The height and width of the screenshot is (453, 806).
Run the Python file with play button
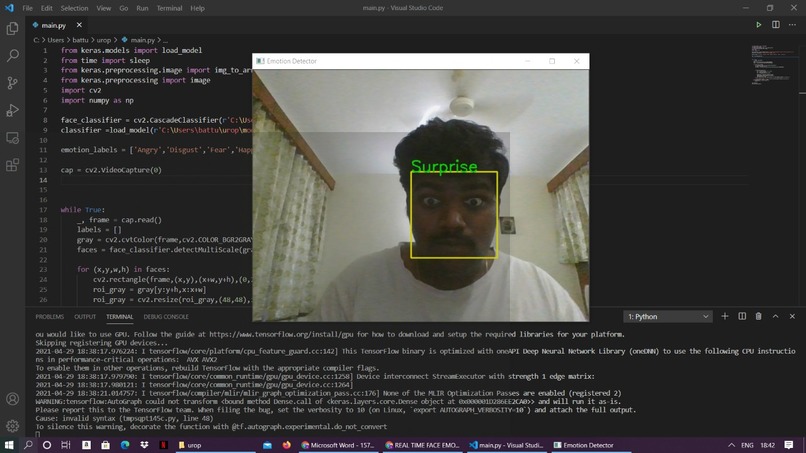[758, 25]
